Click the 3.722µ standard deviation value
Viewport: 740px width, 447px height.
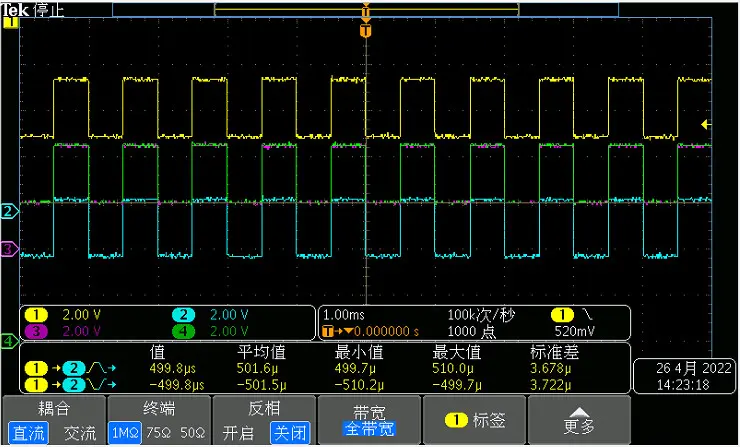[x=551, y=385]
